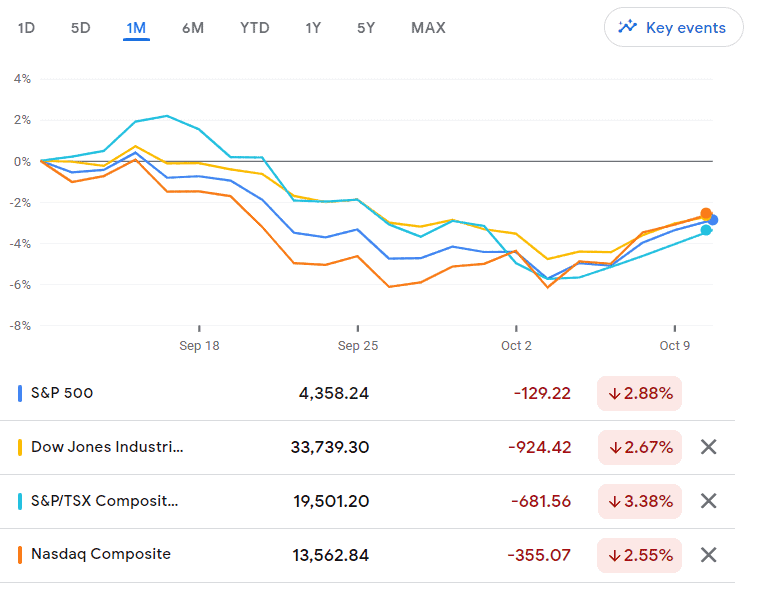
Task: Select the 6M time range tab
Action: click(x=193, y=28)
